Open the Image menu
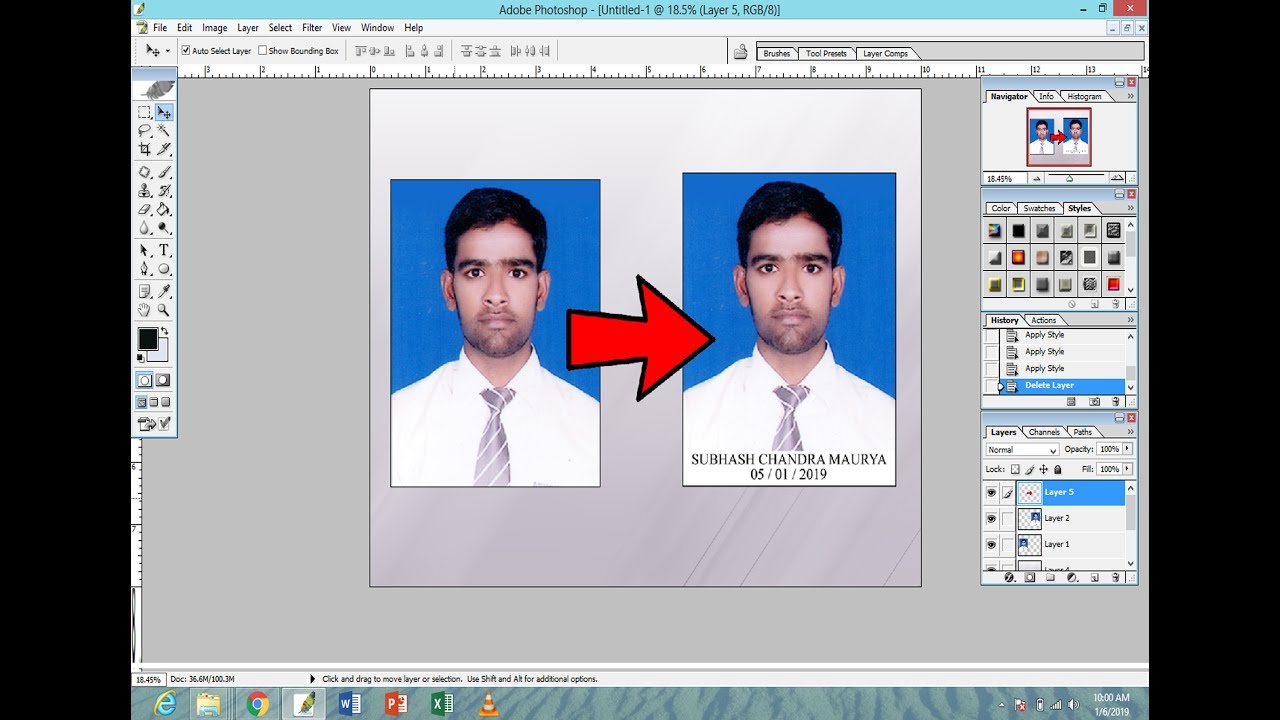 214,28
